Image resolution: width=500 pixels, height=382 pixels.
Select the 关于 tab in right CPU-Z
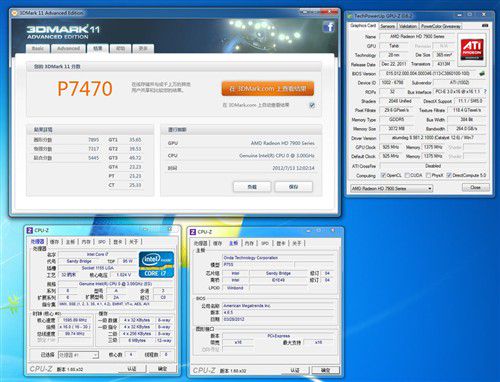(297, 243)
